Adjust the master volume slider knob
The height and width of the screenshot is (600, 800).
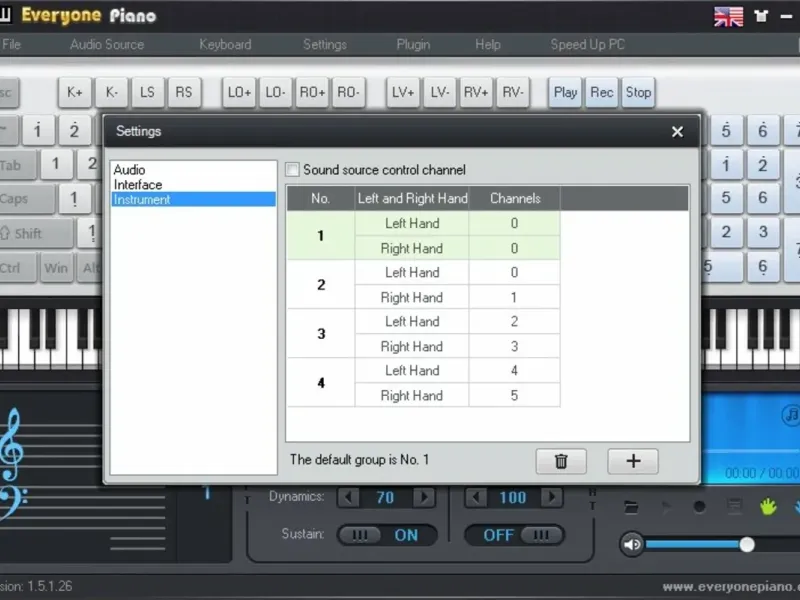coord(747,544)
